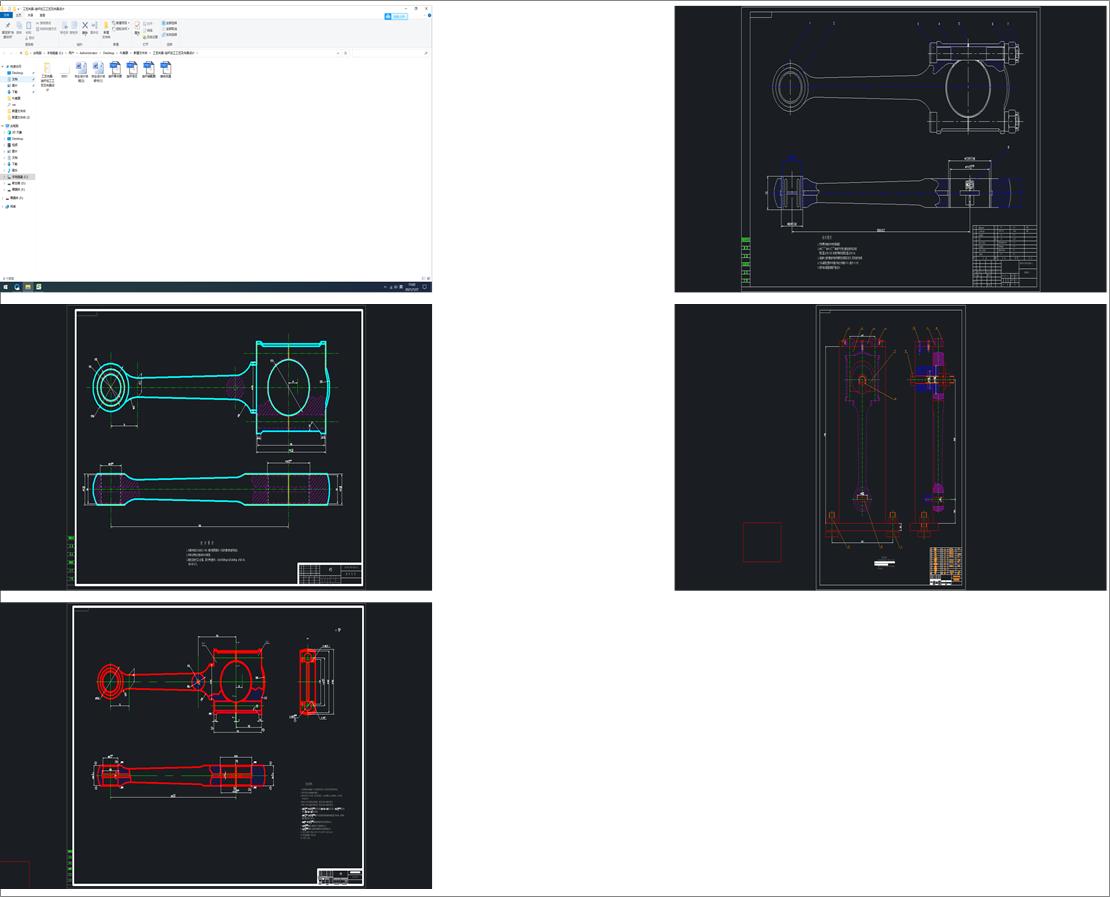
Task: Click the Move To ribbon icon
Action: (64, 28)
